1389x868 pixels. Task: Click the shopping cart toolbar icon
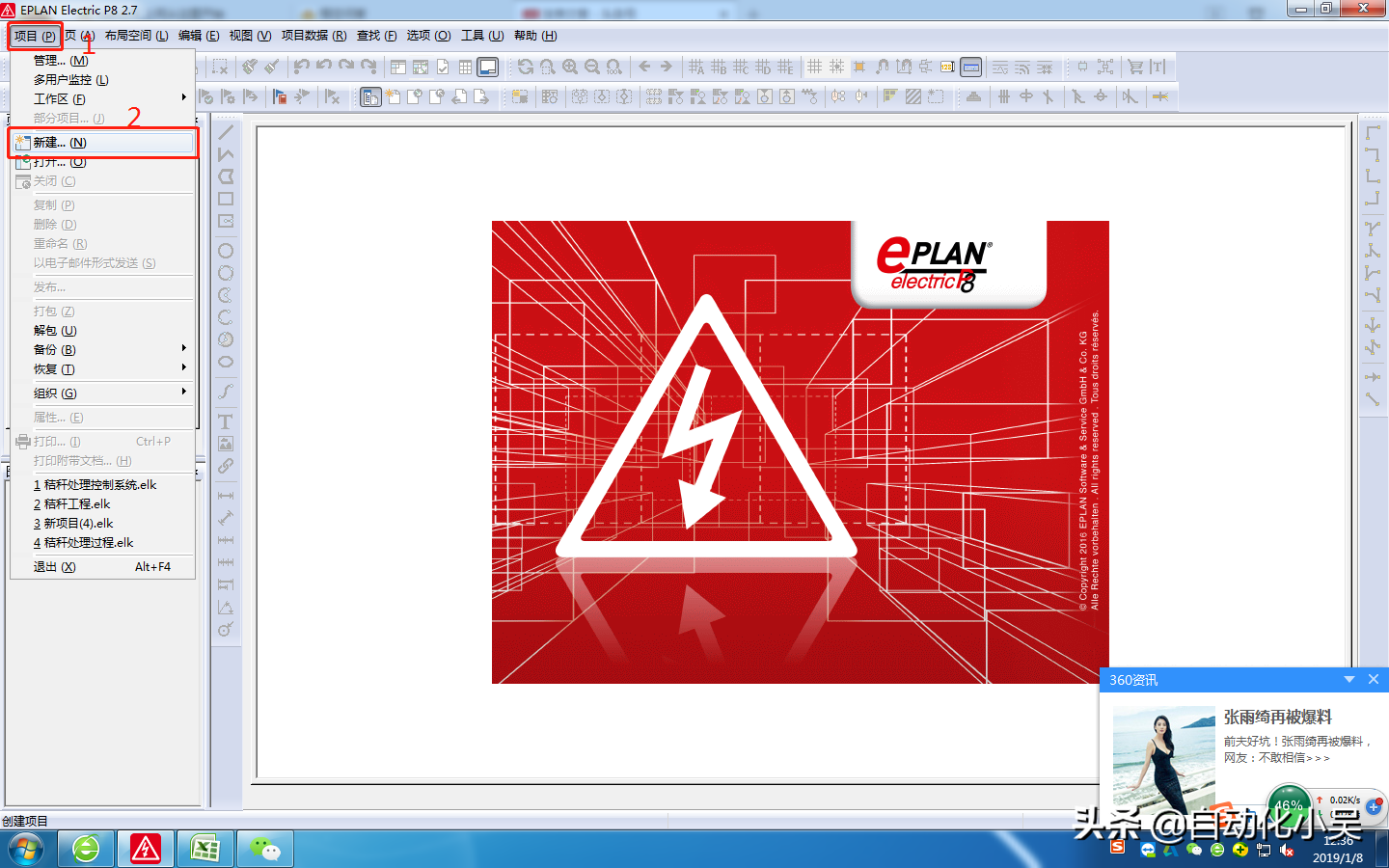[1135, 67]
